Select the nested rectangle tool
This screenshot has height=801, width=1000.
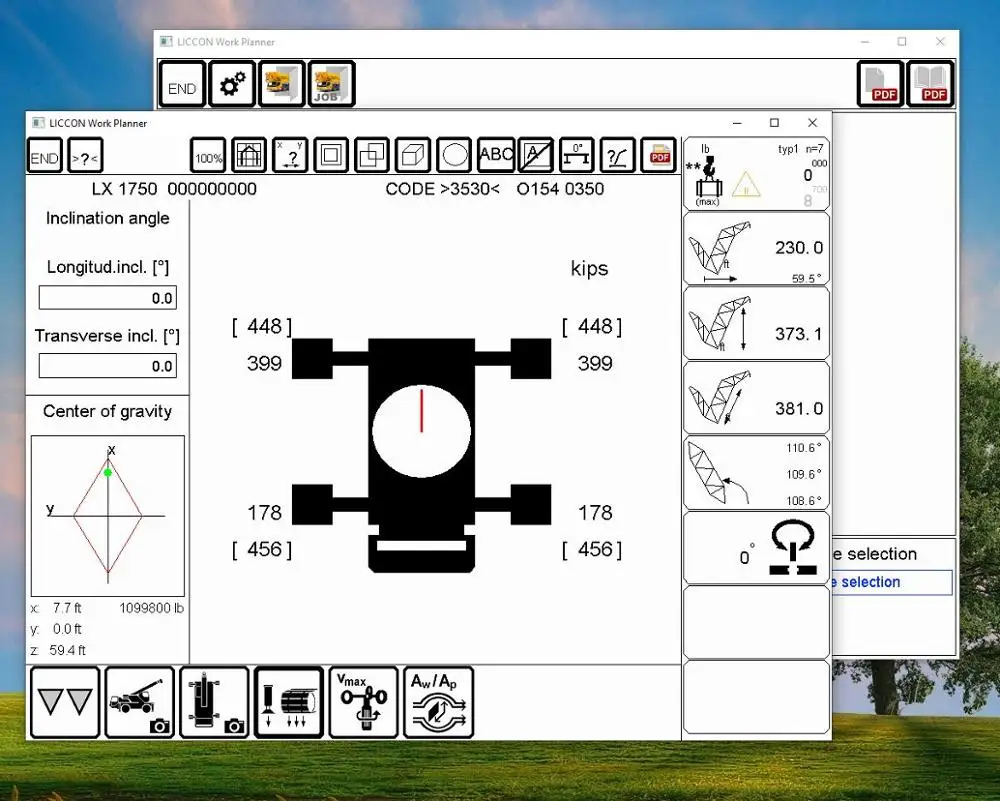[331, 156]
